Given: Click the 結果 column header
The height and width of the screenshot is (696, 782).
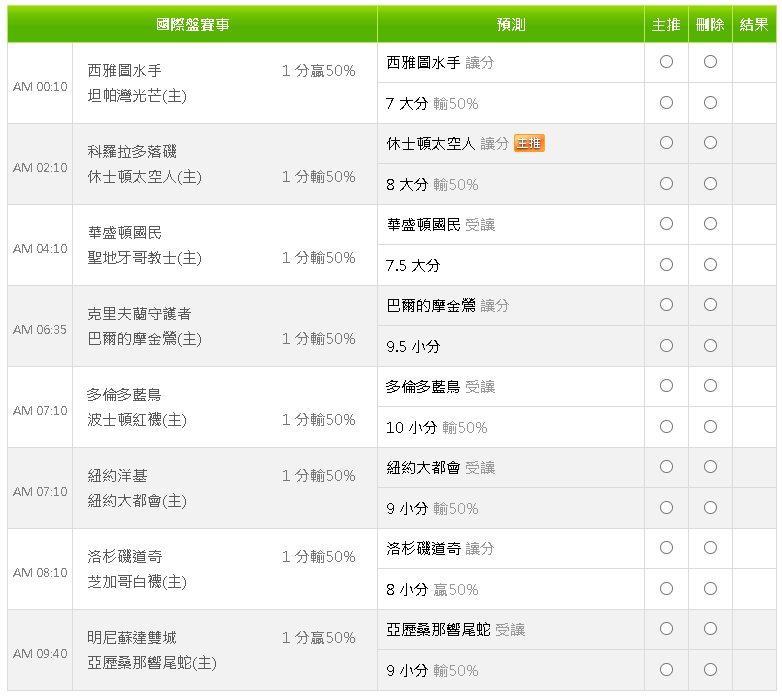Looking at the screenshot, I should tap(754, 24).
